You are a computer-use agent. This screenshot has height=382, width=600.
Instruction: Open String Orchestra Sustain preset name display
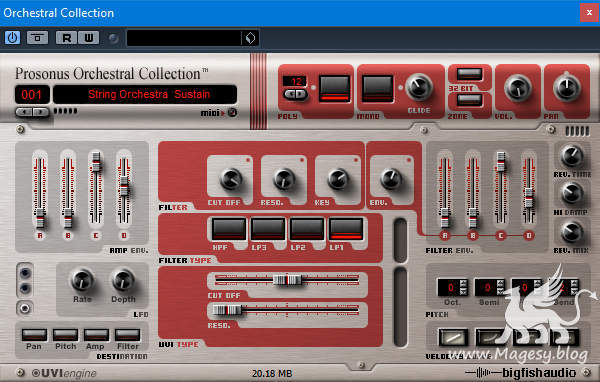(x=145, y=94)
